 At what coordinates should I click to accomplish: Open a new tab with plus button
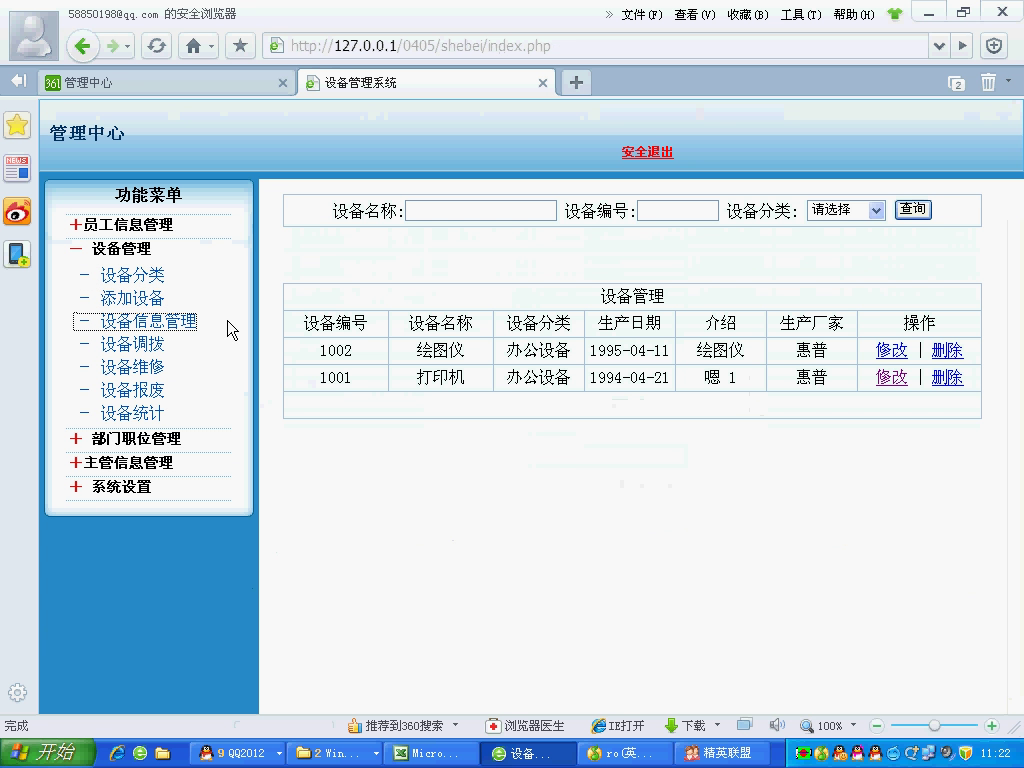(x=575, y=82)
